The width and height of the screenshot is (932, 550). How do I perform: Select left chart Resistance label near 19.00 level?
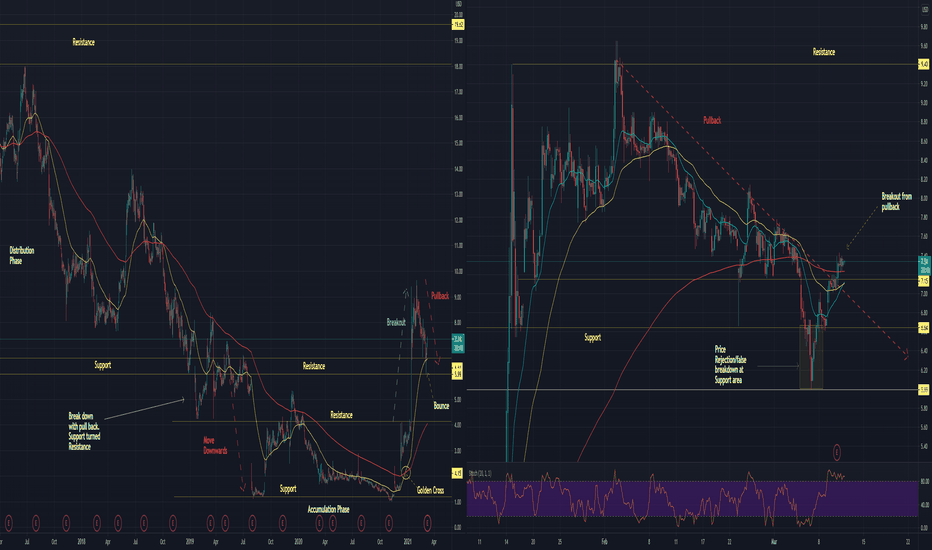(83, 42)
